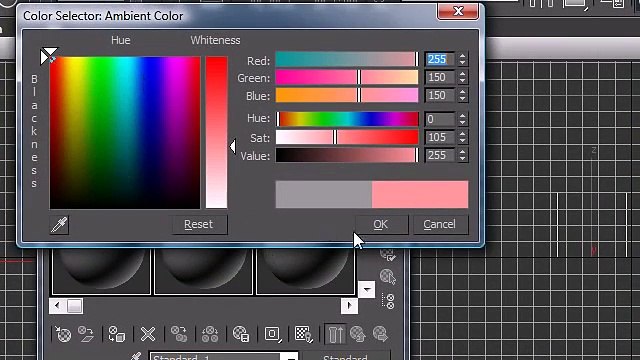Click Get Material icon in Material Editor
640x360 pixels.
pyautogui.click(x=63, y=334)
